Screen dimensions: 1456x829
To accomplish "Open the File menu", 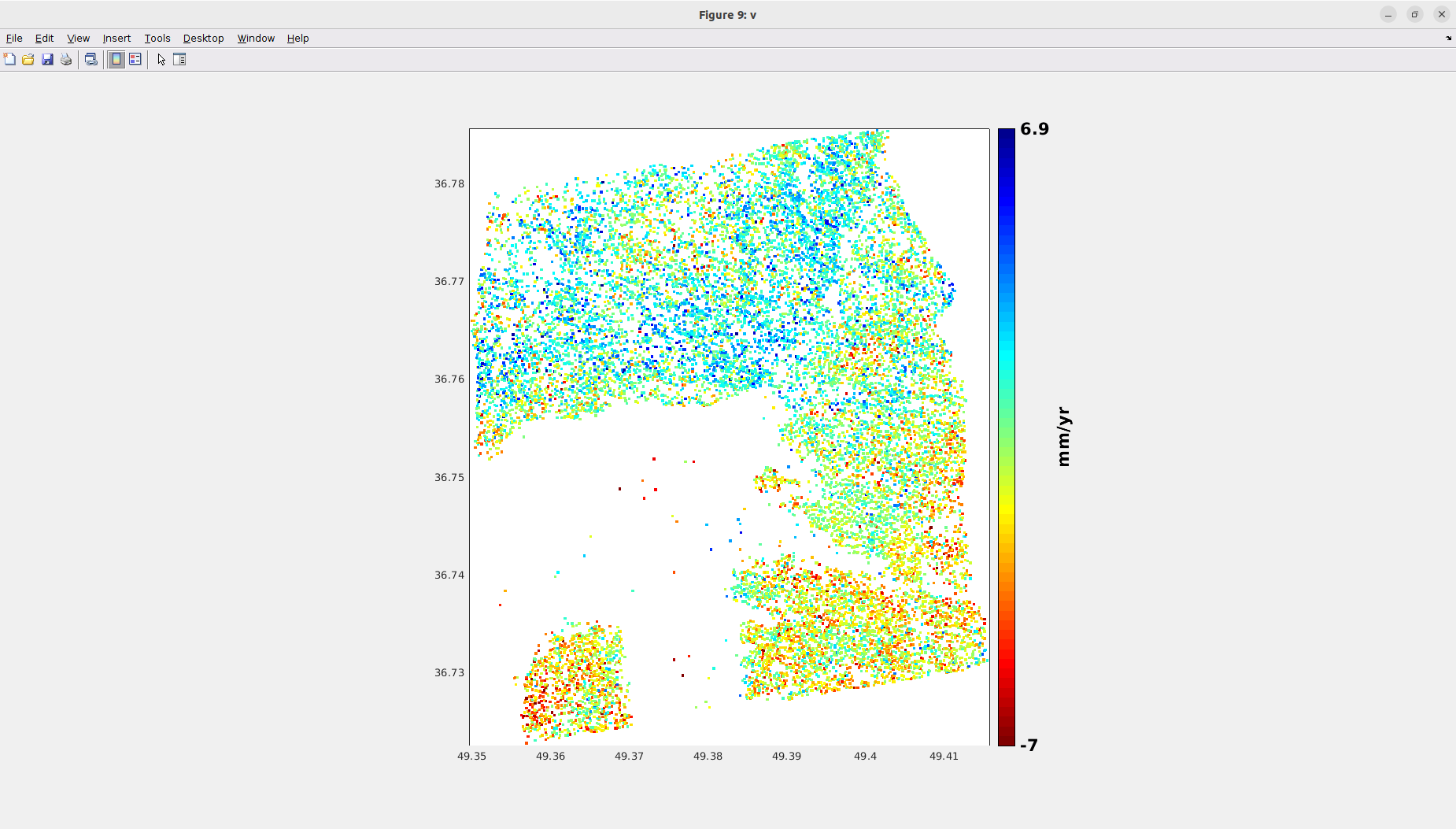I will pos(14,38).
